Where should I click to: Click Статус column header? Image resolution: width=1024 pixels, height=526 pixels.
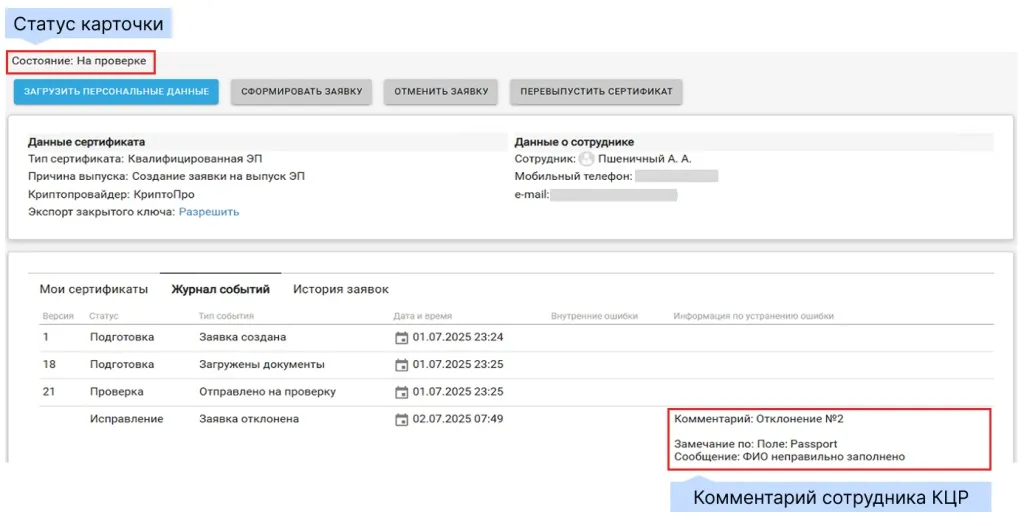pyautogui.click(x=104, y=316)
